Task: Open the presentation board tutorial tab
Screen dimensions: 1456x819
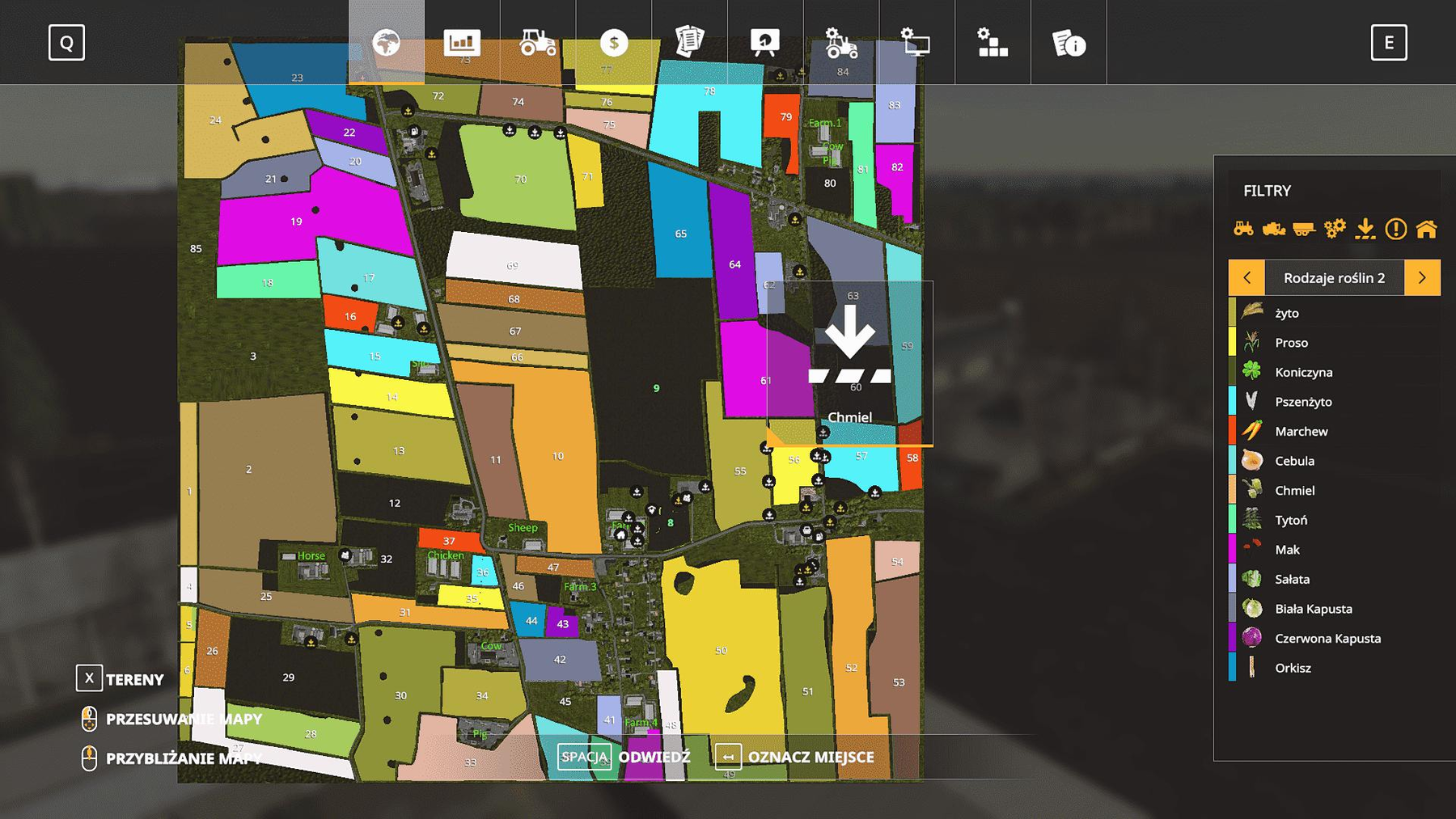Action: [x=765, y=42]
